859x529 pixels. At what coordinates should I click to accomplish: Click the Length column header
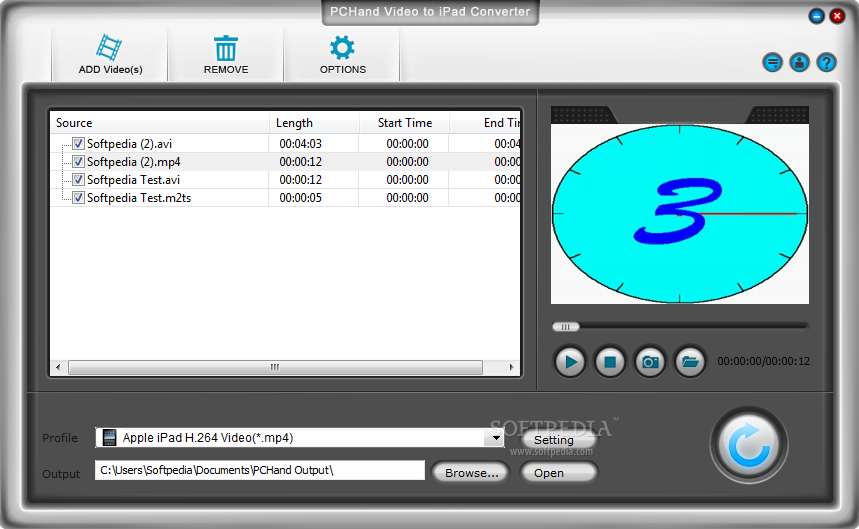(x=314, y=123)
